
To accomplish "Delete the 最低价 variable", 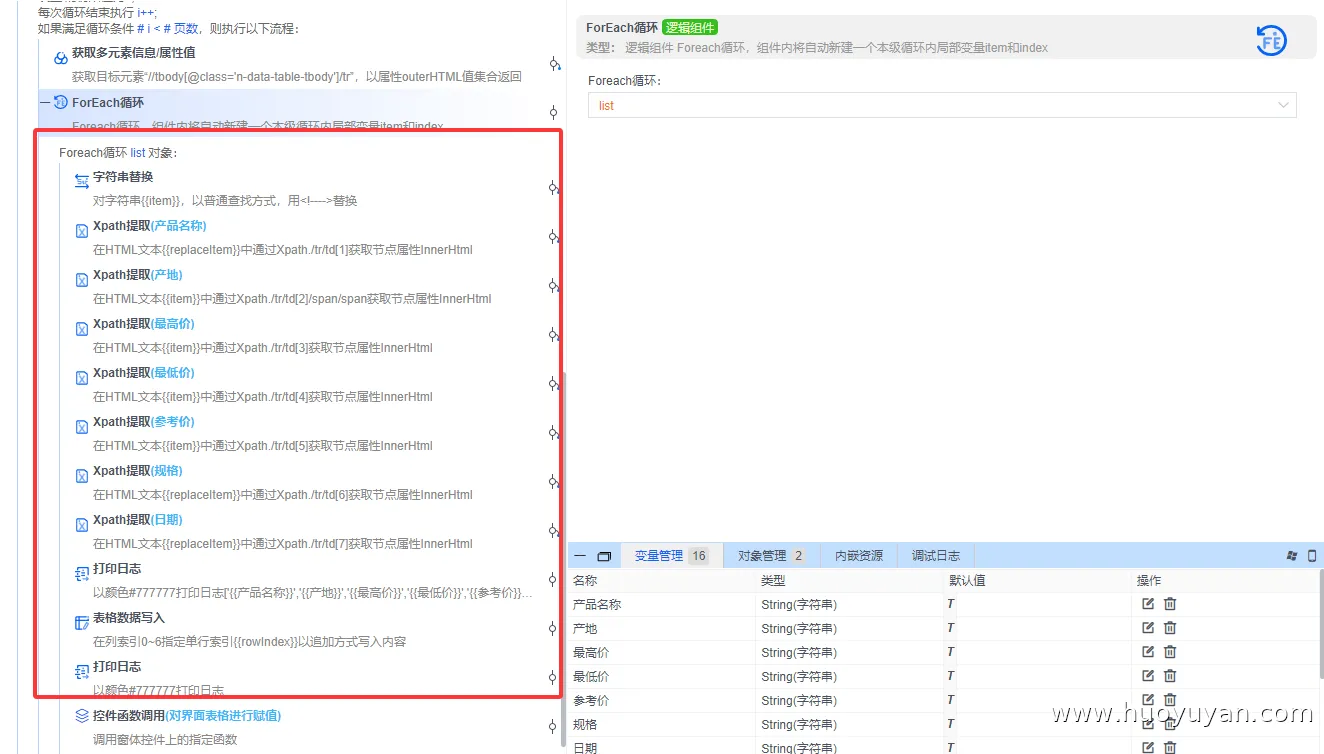I will pos(1170,676).
